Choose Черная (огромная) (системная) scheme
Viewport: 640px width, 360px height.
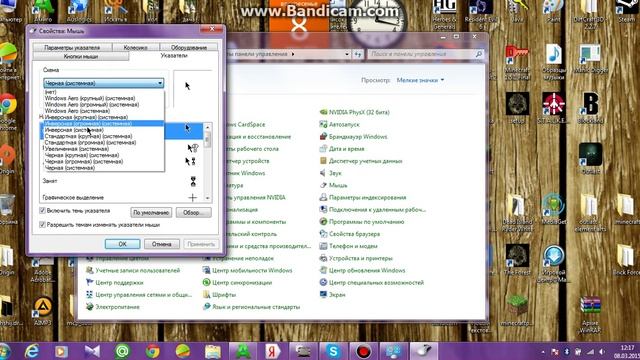[104, 161]
